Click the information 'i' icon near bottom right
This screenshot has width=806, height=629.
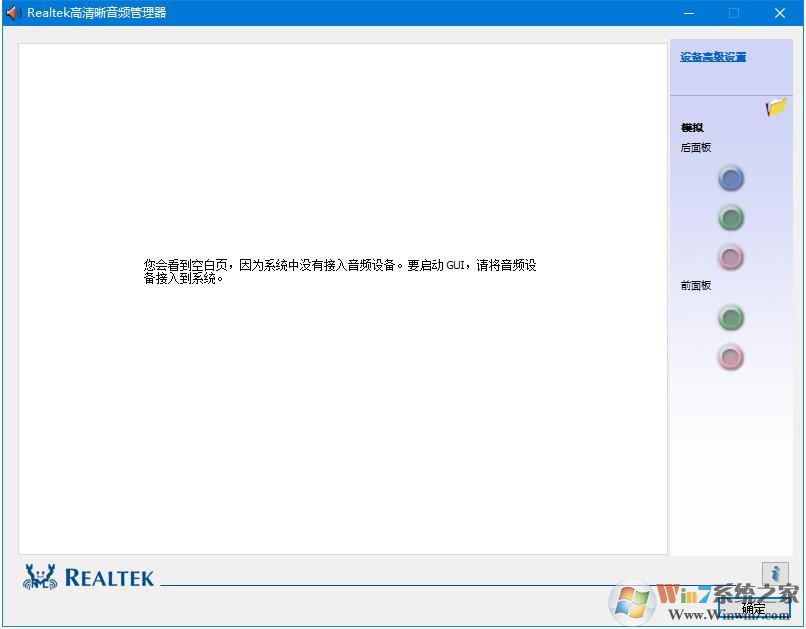point(776,572)
